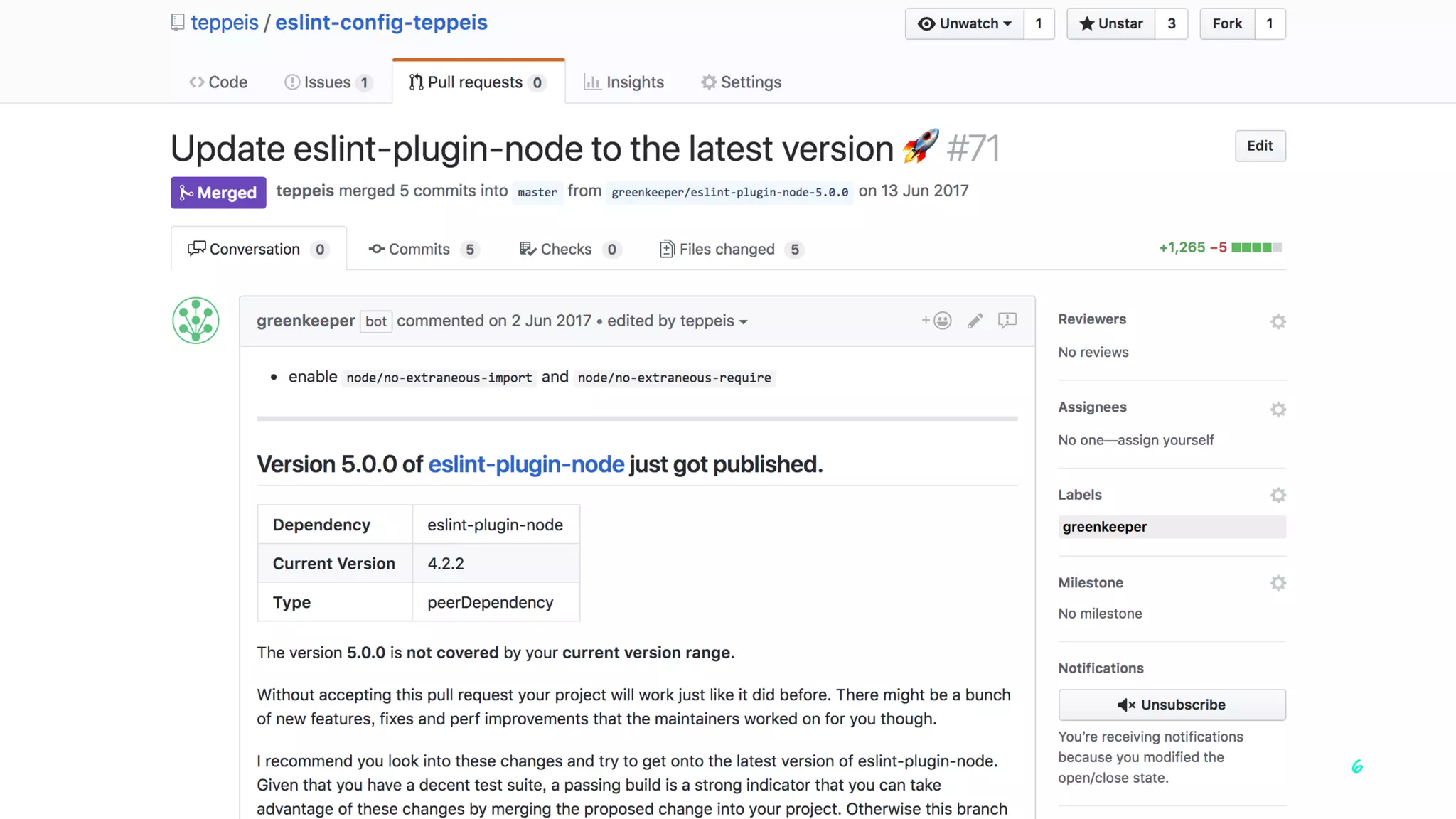Open the Milestone gear settings
This screenshot has width=1456, height=819.
point(1278,583)
